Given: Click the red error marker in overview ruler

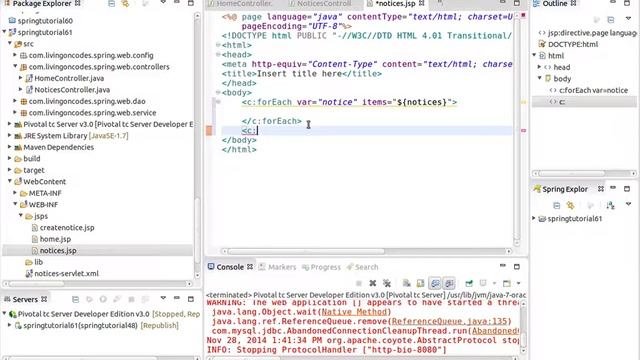Looking at the screenshot, I should (523, 131).
